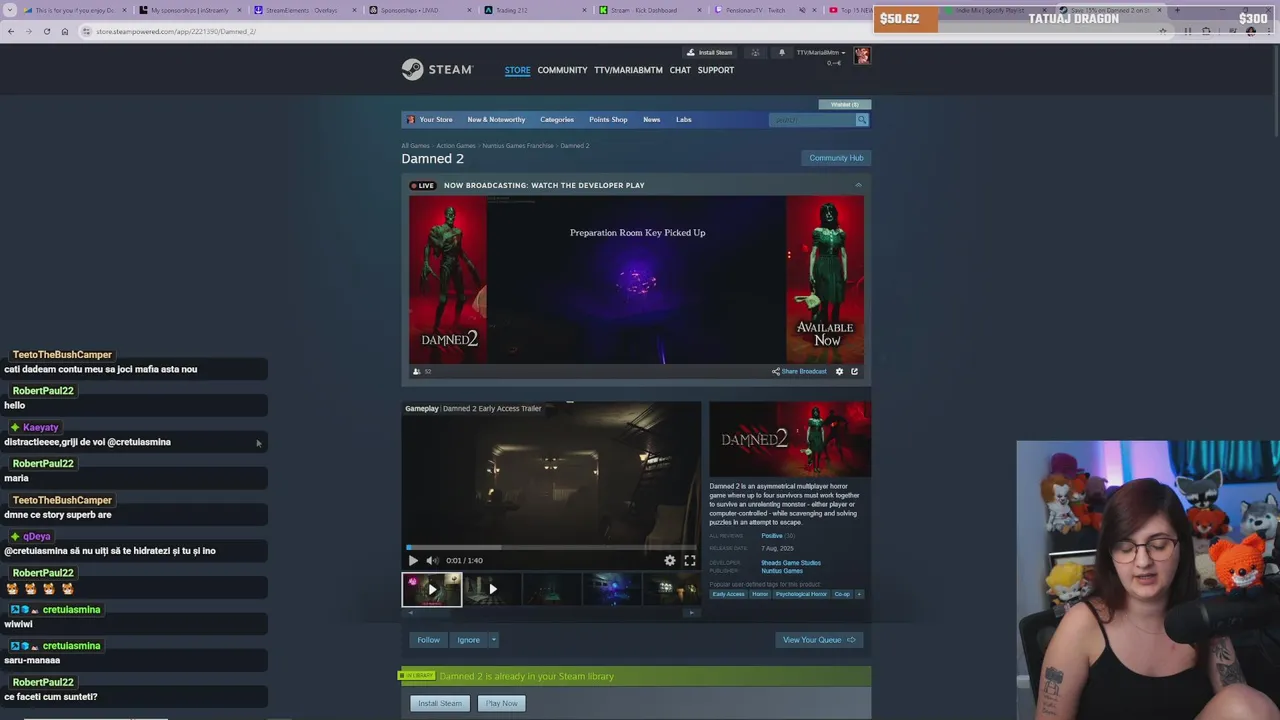1280x720 pixels.
Task: Open CHAT from the Steam header
Action: pyautogui.click(x=680, y=70)
